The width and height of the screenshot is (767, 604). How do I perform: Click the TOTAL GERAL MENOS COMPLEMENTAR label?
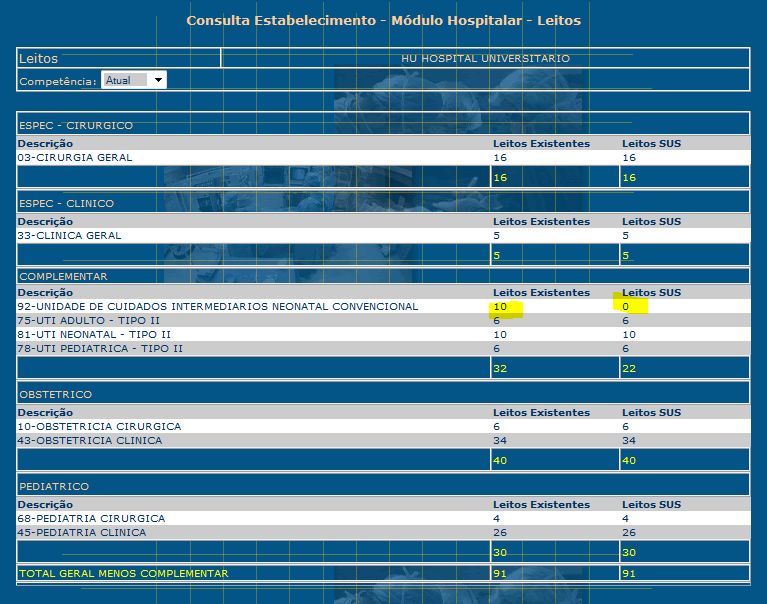tap(123, 573)
